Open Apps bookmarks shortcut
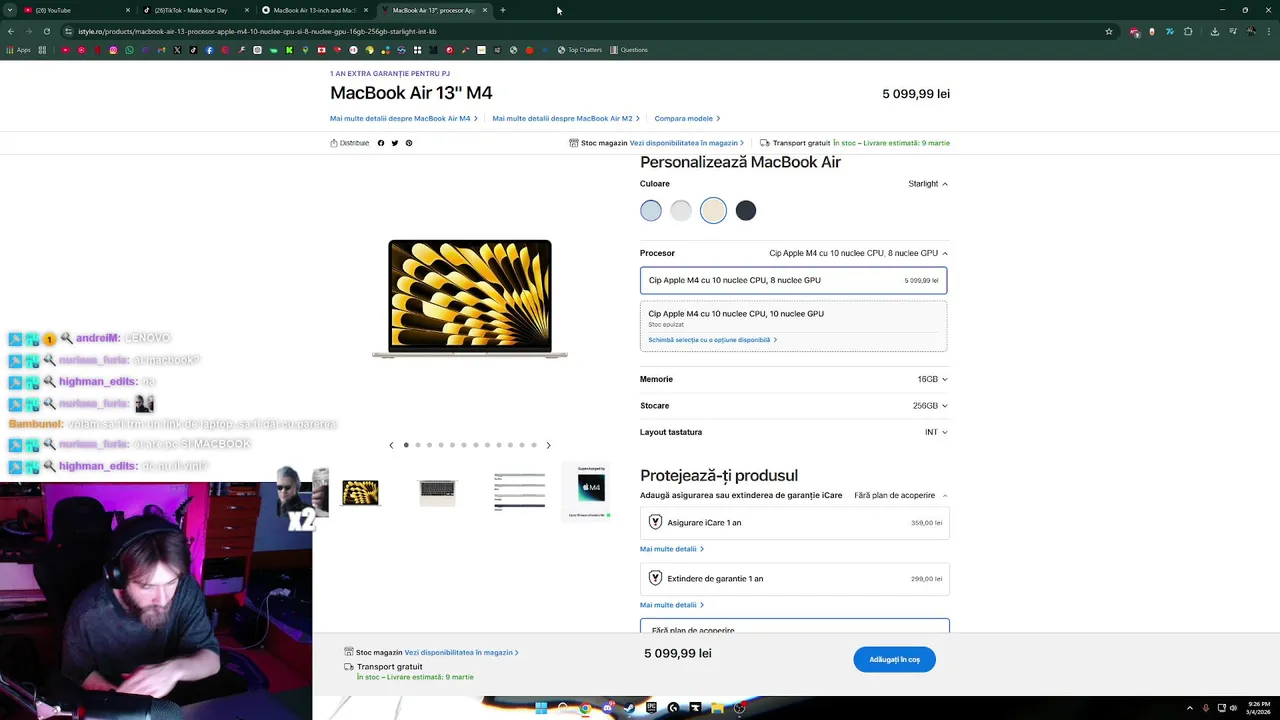 click(x=18, y=50)
